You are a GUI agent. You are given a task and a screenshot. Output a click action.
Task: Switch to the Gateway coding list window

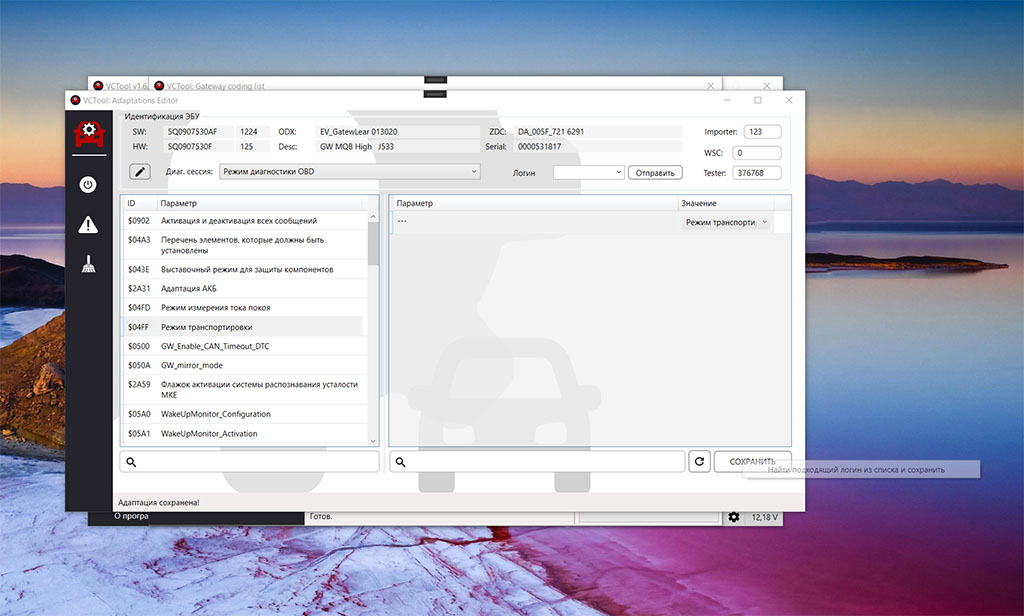click(215, 86)
